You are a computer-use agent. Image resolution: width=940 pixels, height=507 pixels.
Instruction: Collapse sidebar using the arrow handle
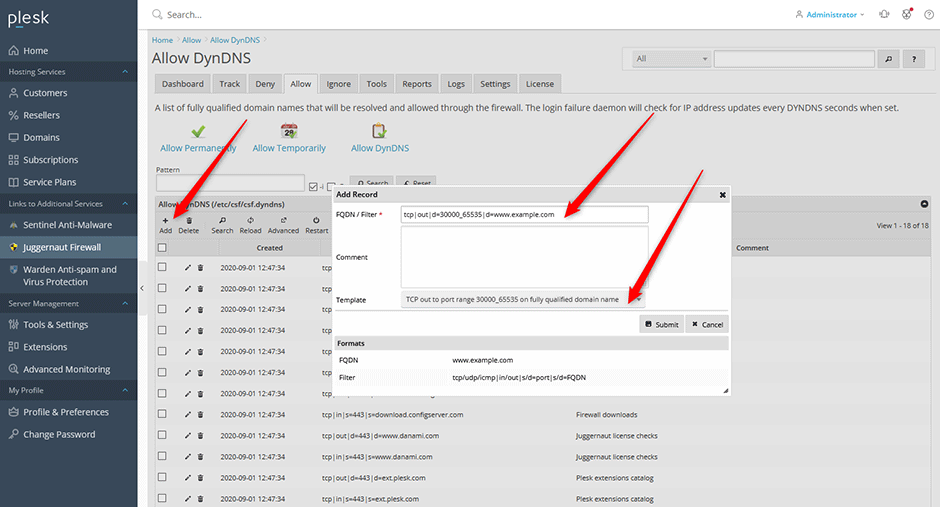point(142,288)
